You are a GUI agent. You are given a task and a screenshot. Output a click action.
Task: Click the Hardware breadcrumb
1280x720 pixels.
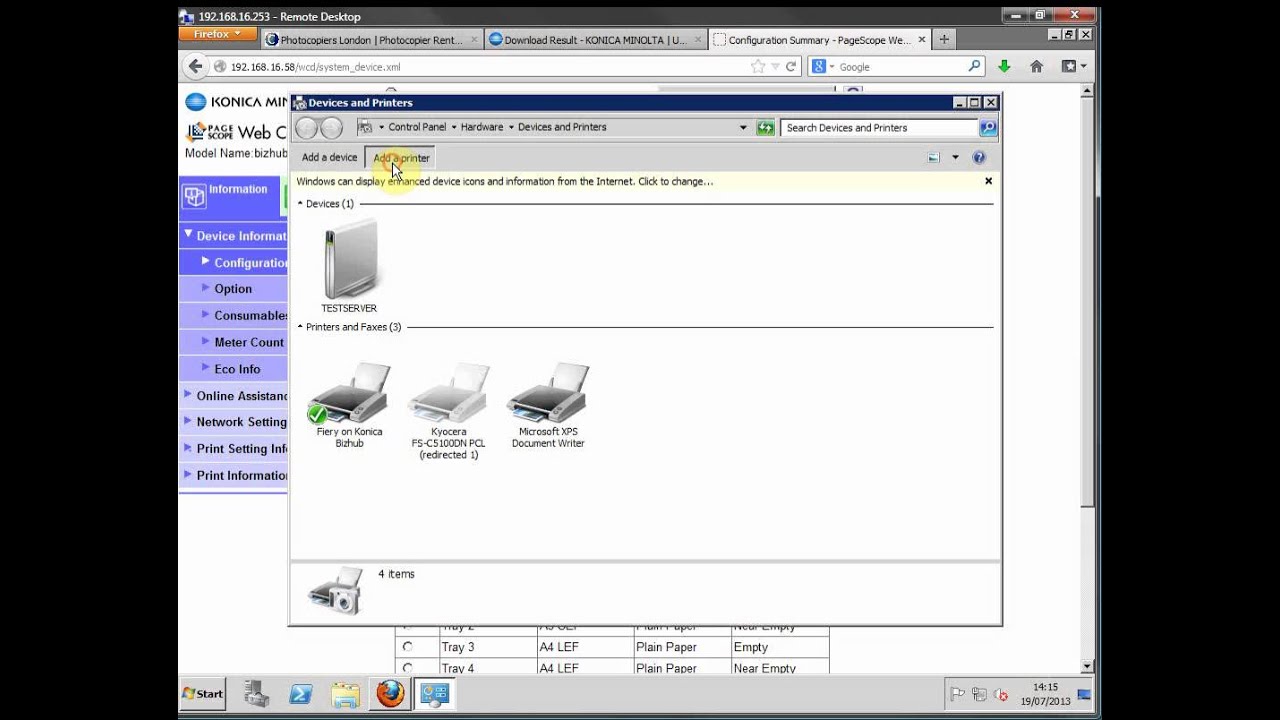coord(482,127)
